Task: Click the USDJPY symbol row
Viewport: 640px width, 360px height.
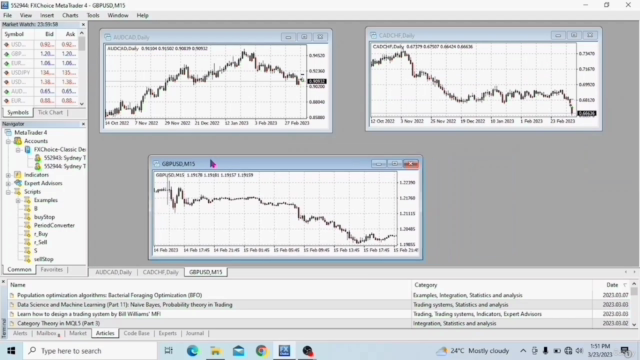Action: pyautogui.click(x=40, y=73)
